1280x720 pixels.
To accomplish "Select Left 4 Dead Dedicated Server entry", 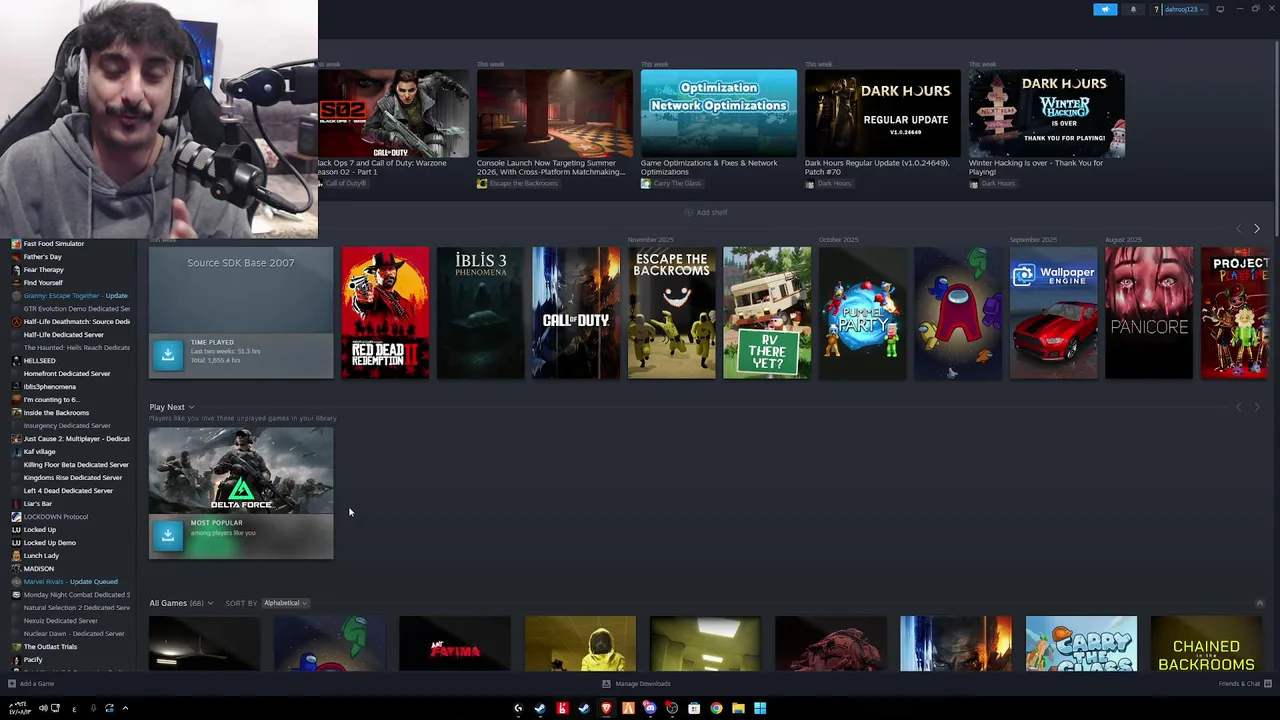I will coord(68,491).
